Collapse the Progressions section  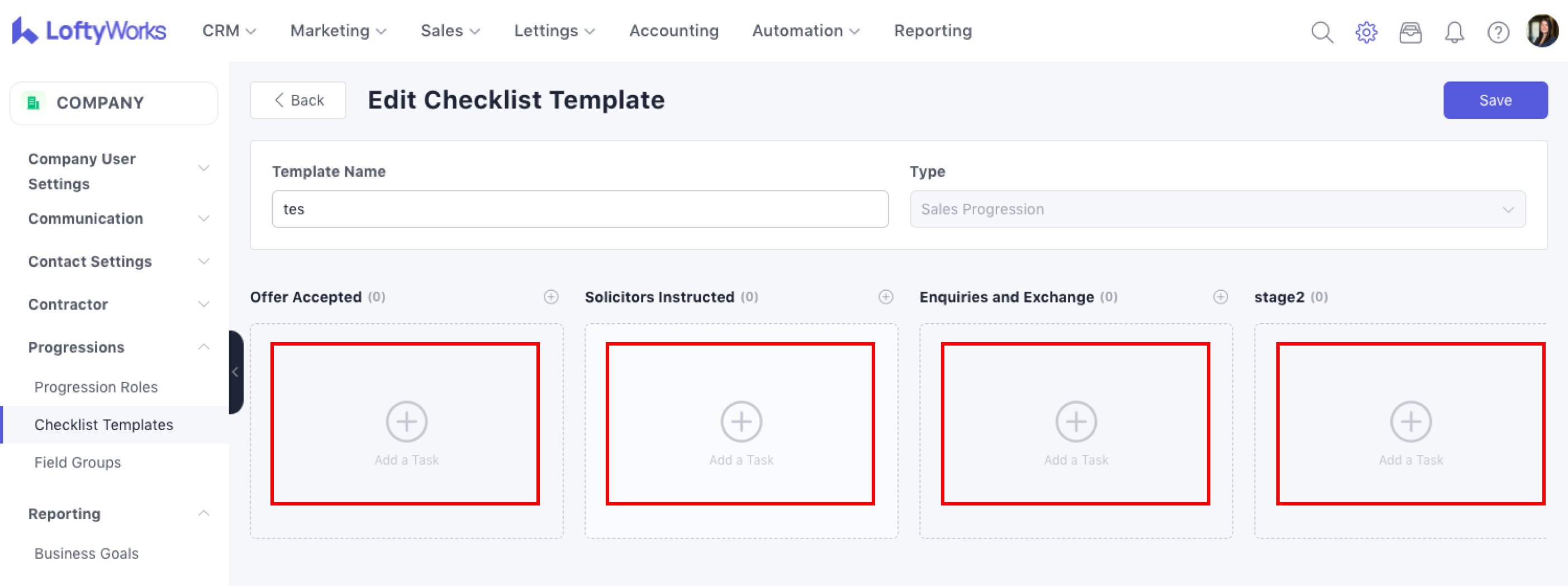tap(204, 347)
